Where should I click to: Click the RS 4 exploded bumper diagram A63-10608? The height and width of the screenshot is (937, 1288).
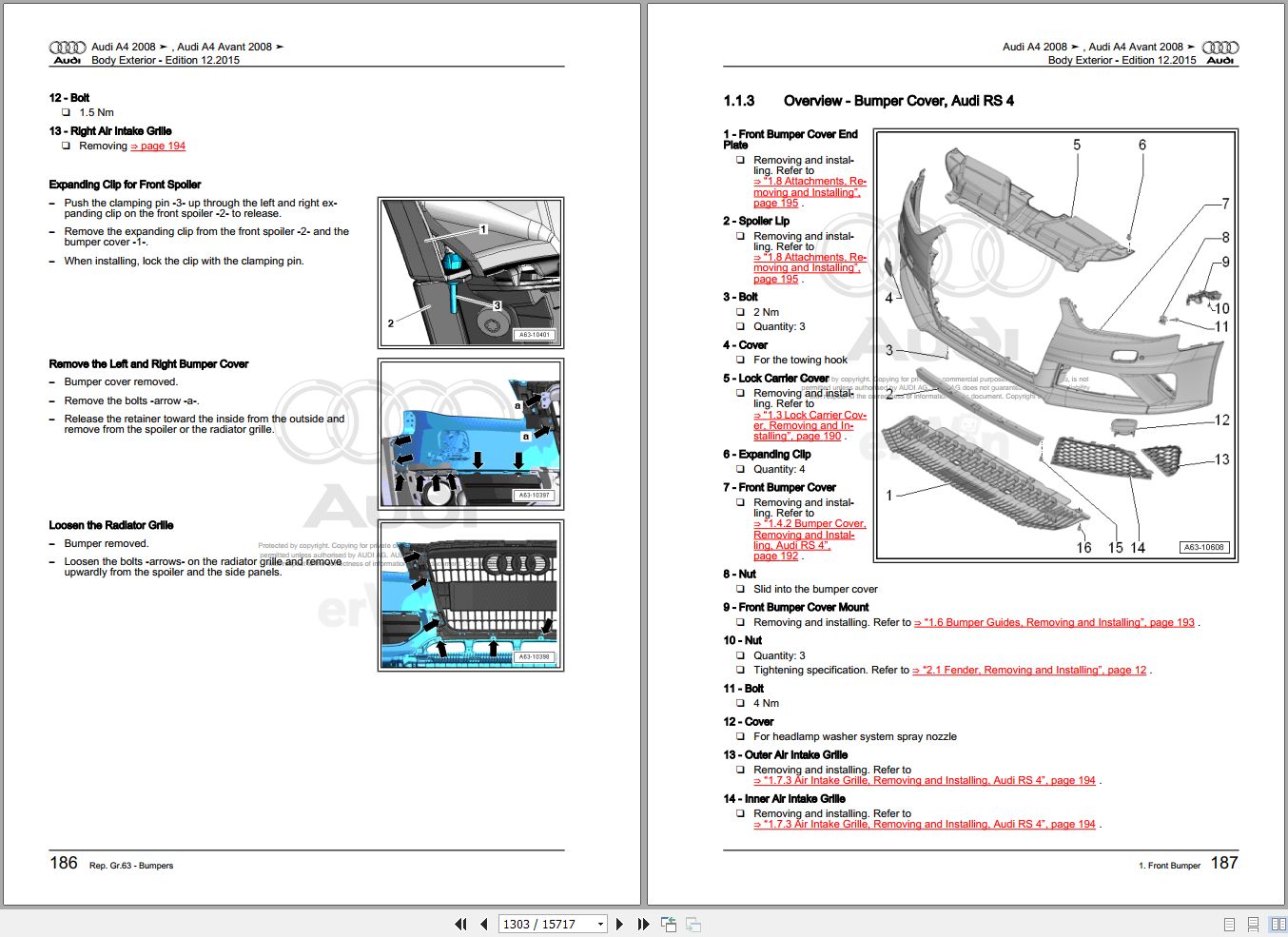click(x=1056, y=345)
